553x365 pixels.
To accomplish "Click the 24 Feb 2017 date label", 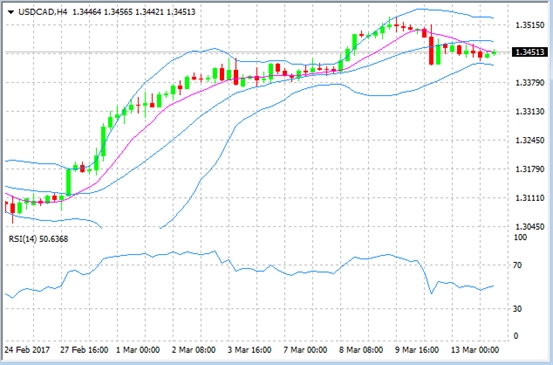I will tap(27, 350).
